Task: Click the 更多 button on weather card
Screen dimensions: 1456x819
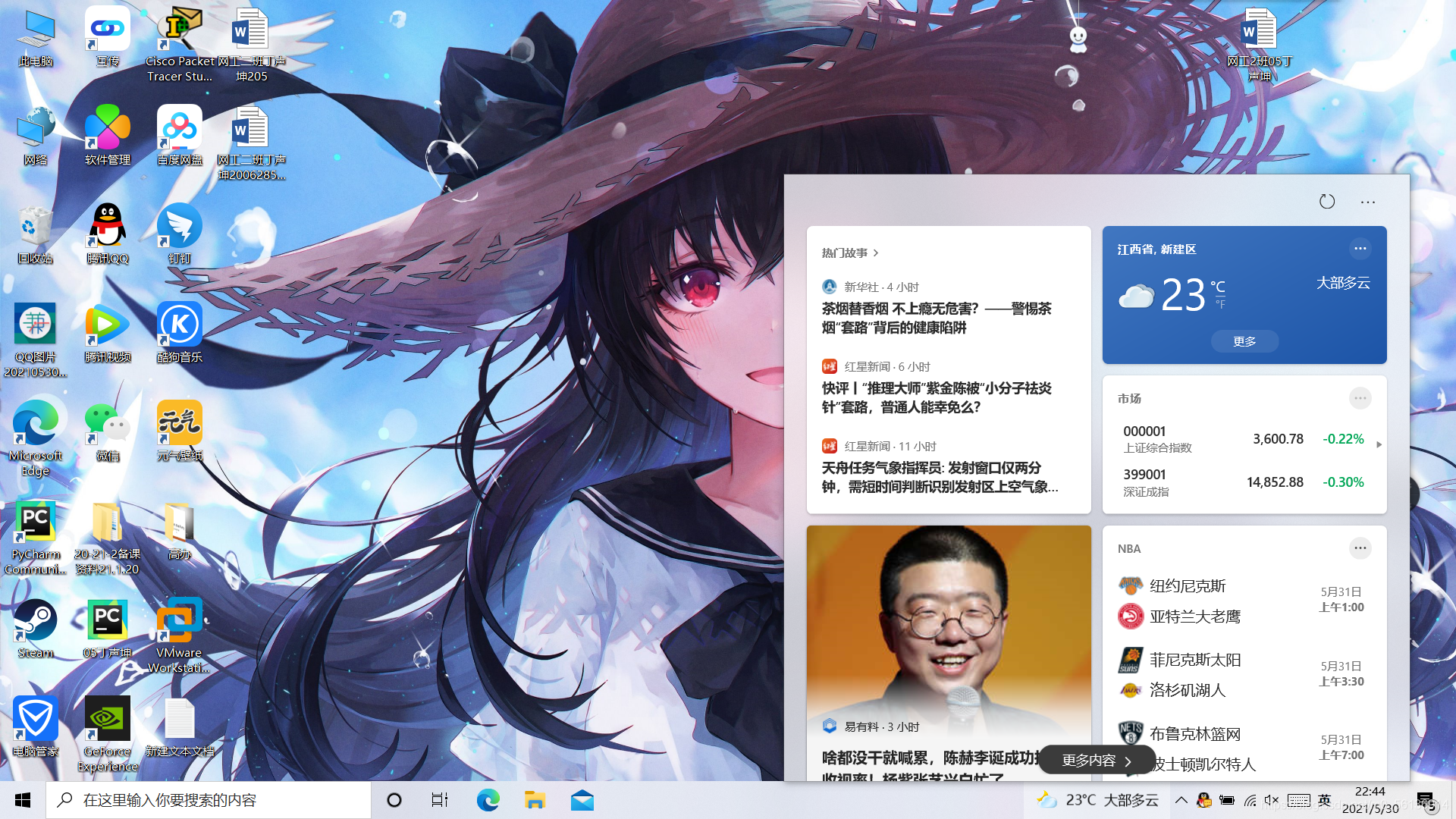Action: pos(1244,341)
